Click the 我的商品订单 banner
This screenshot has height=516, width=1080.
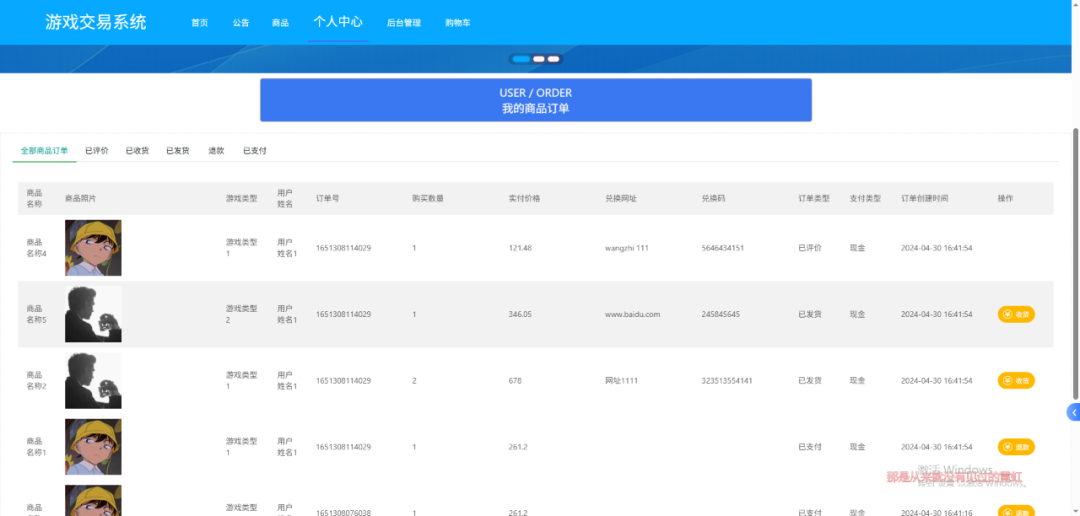tap(536, 100)
